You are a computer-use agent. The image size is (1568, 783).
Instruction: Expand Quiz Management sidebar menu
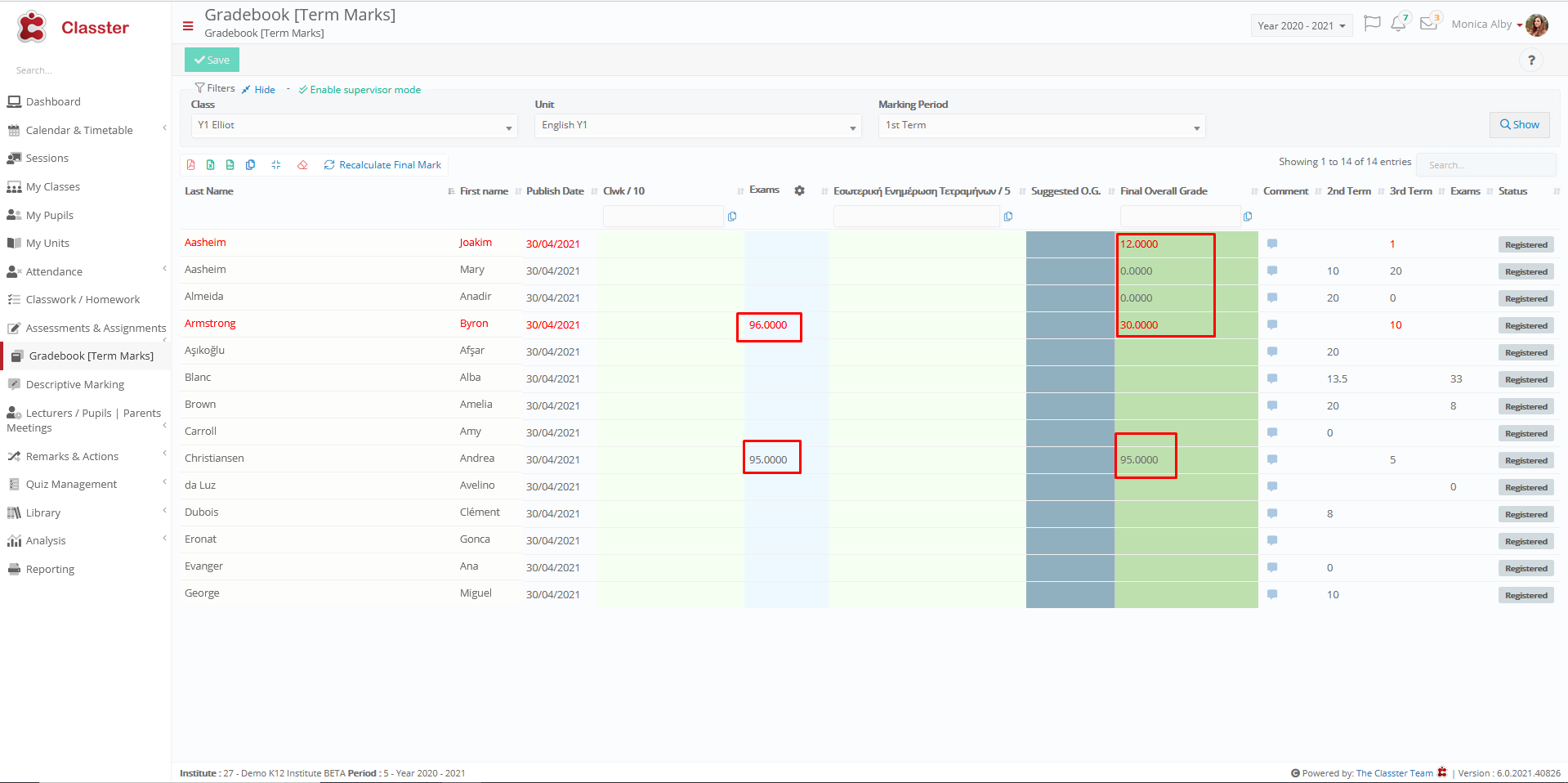pyautogui.click(x=164, y=481)
